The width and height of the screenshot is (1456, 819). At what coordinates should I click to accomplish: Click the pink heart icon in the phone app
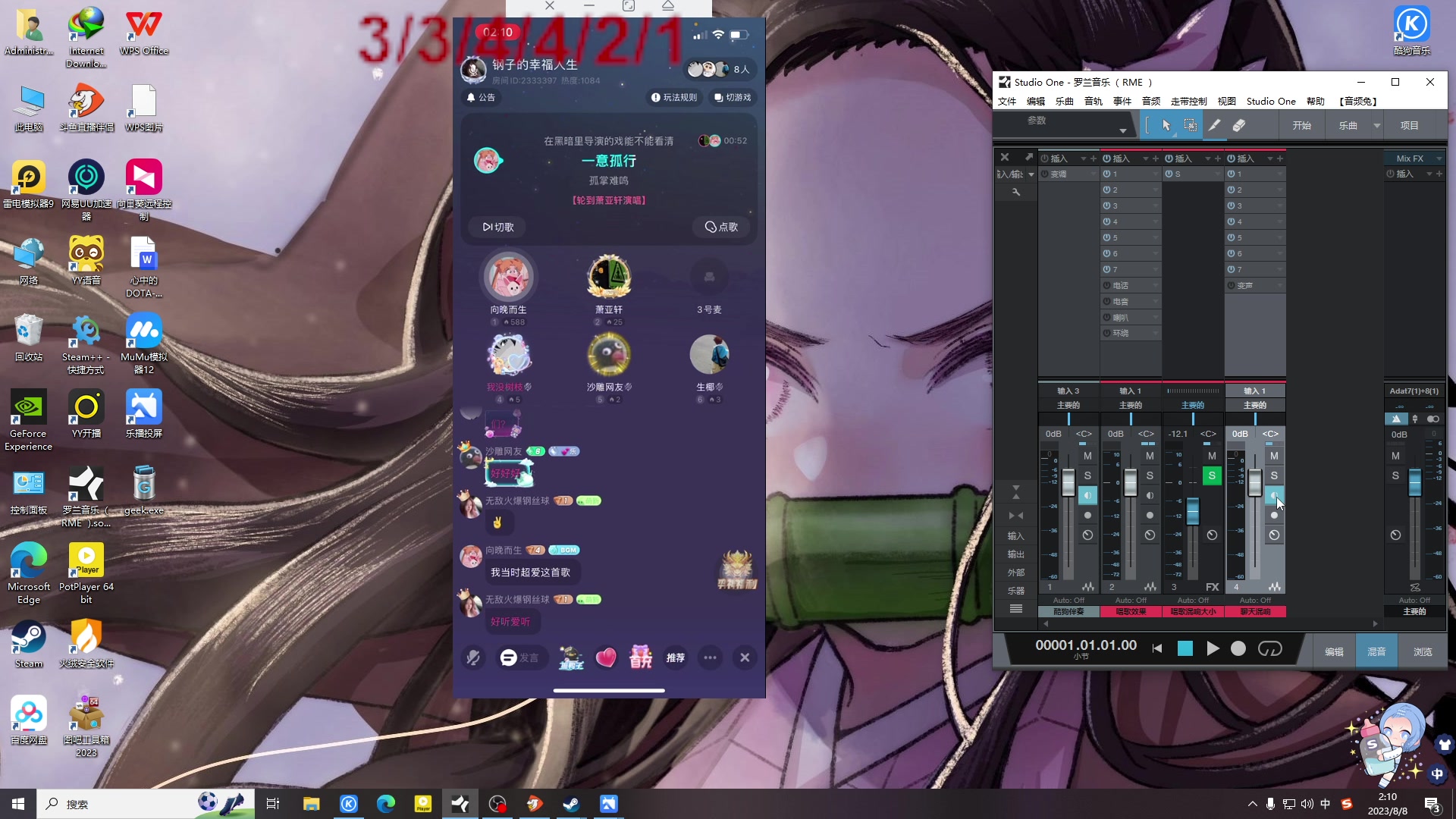click(x=606, y=657)
